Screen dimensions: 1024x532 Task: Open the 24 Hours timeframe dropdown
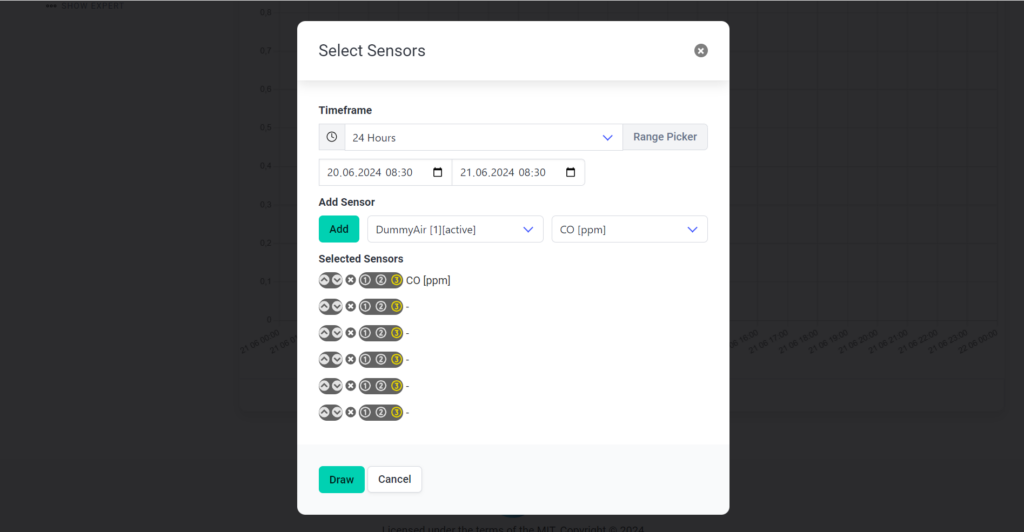[483, 137]
